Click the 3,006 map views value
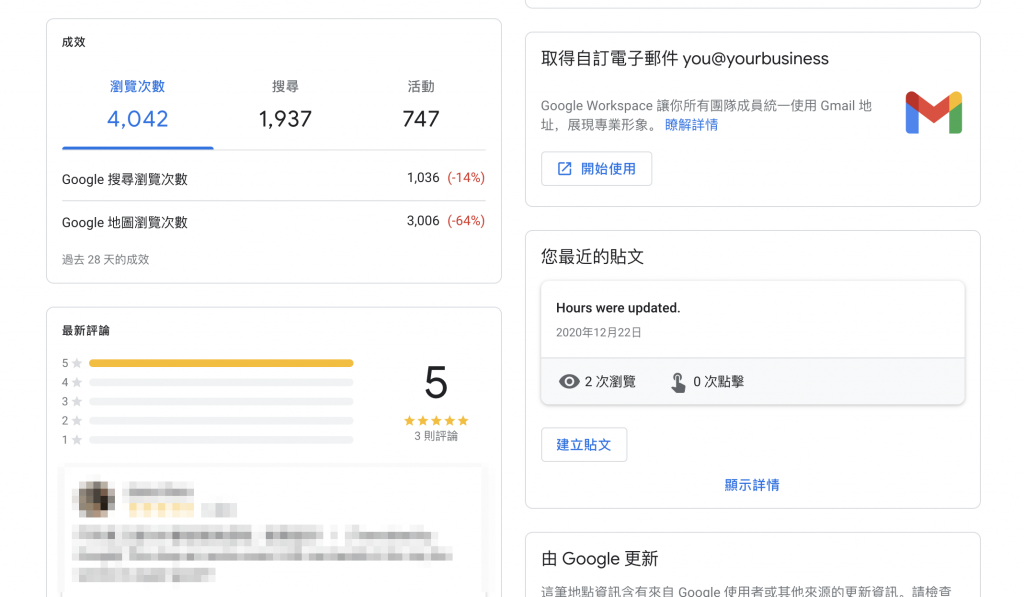Screen dimensions: 1024x597 tap(423, 221)
